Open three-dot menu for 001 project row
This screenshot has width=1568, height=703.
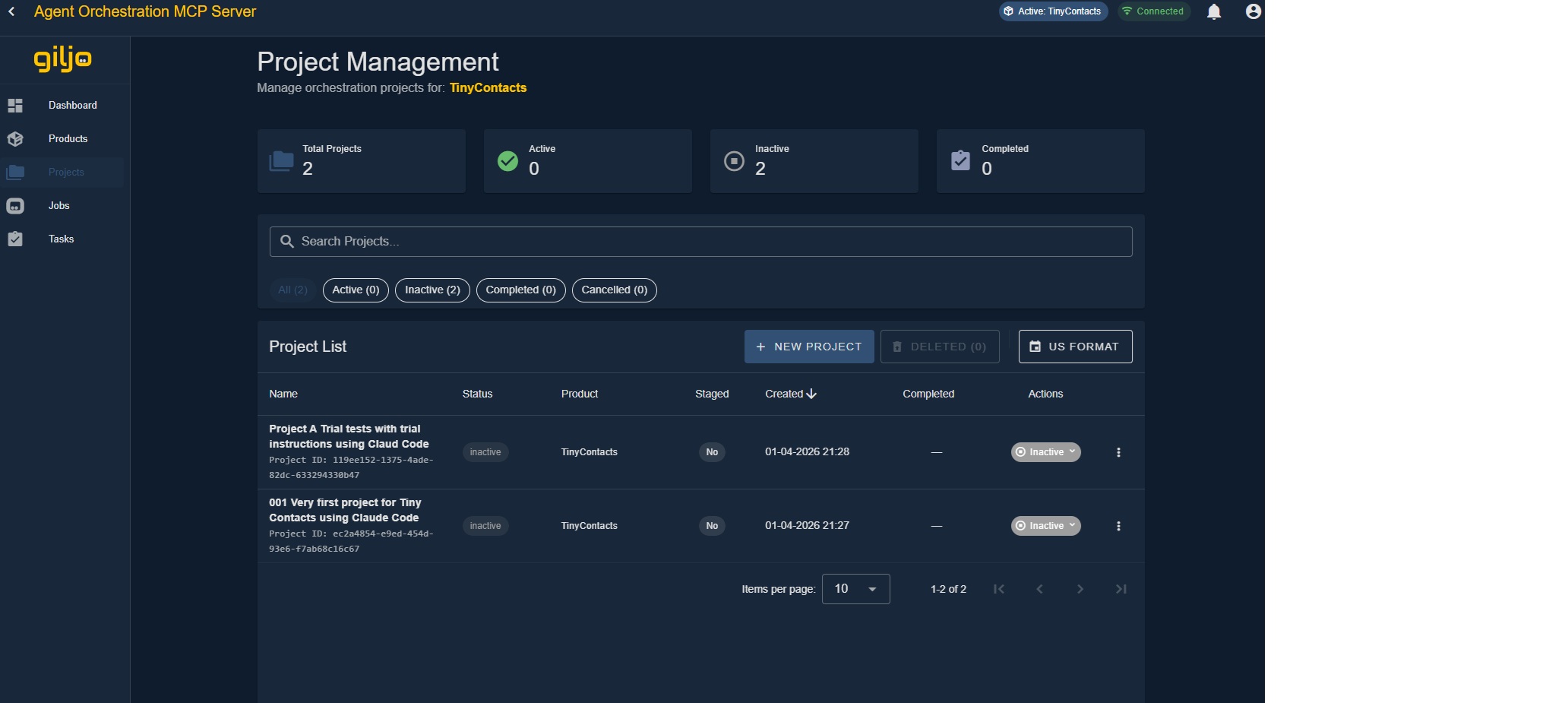[1118, 526]
